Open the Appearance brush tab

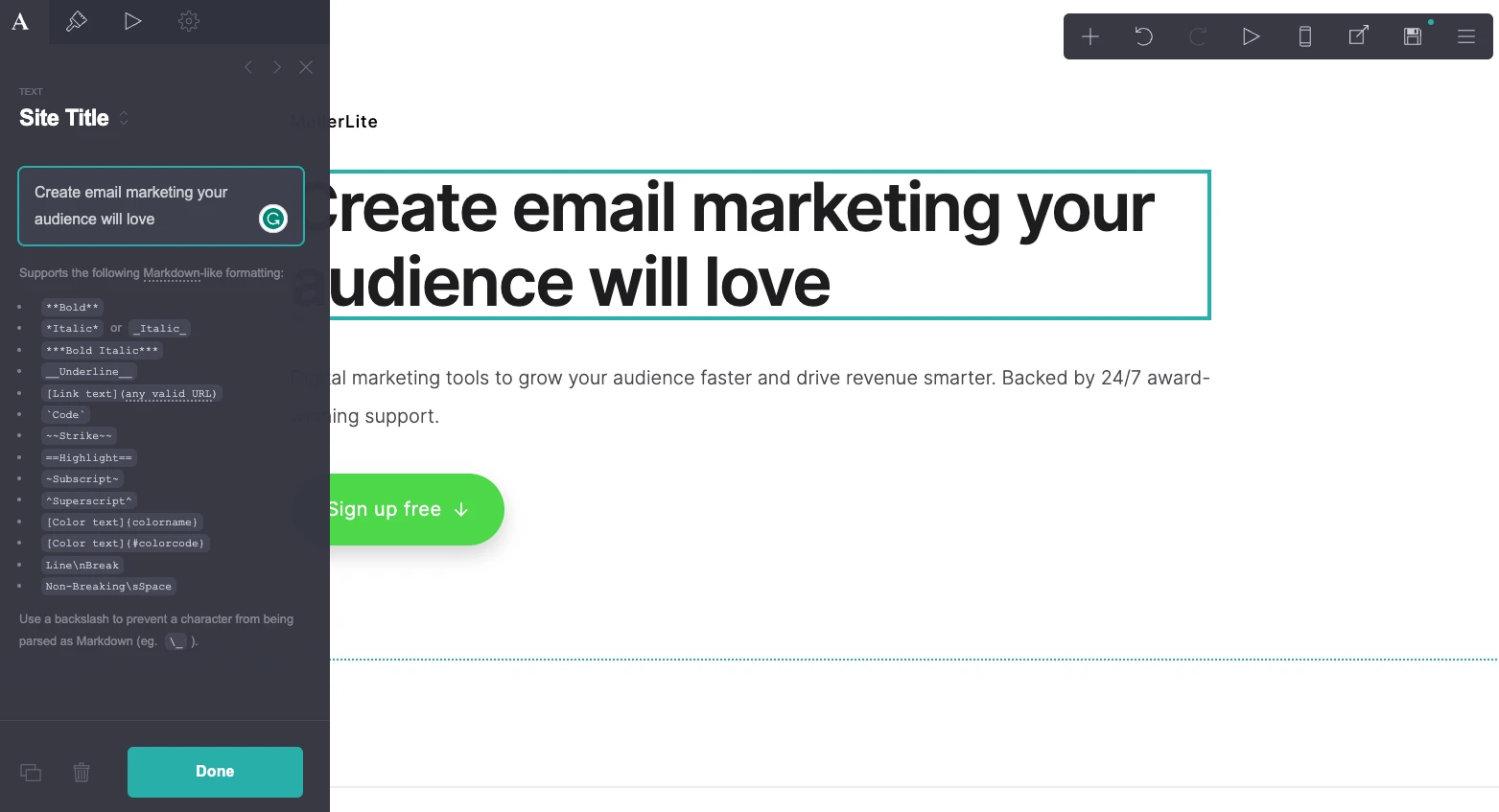[x=77, y=21]
